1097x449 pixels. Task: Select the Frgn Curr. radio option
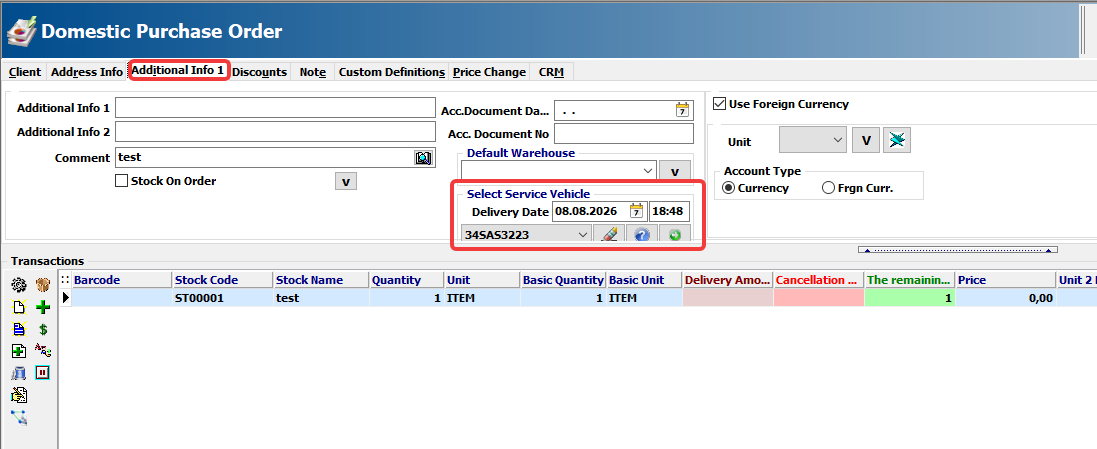click(828, 188)
